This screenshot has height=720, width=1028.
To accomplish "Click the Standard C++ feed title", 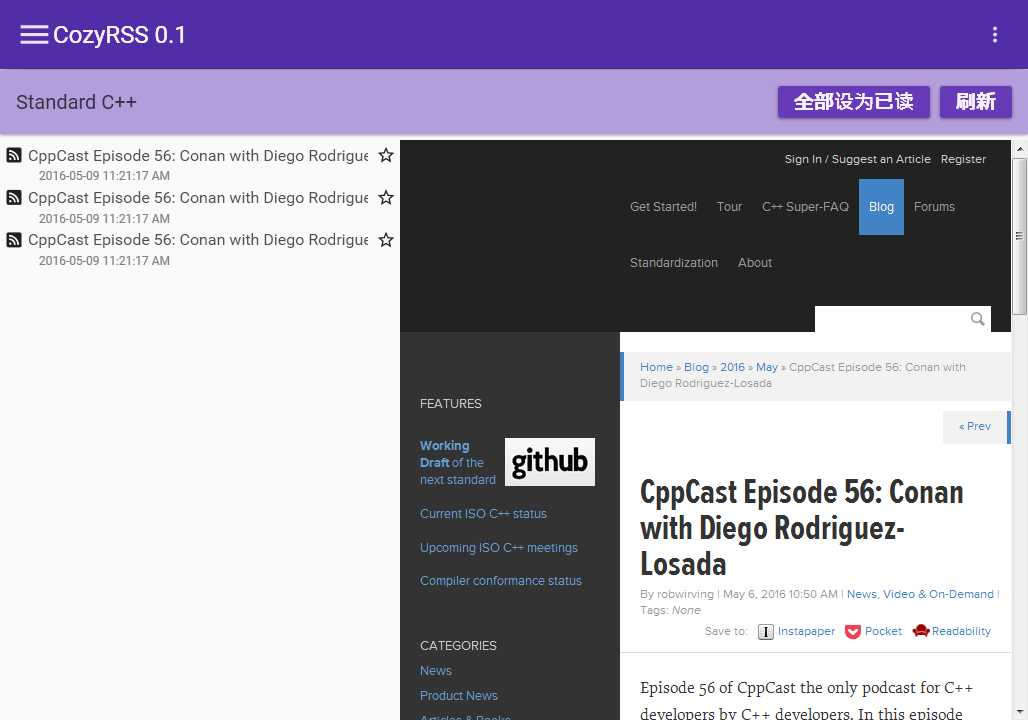I will [76, 102].
